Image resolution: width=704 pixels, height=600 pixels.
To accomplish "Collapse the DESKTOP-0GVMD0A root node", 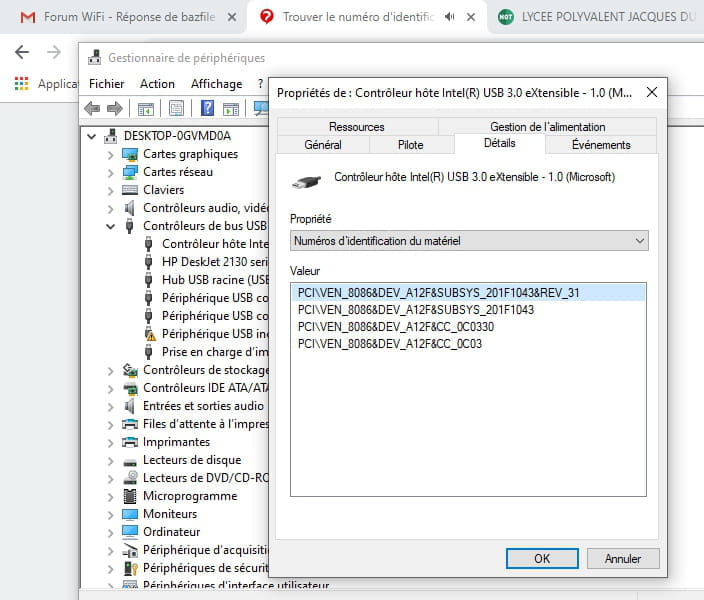I will (x=92, y=136).
